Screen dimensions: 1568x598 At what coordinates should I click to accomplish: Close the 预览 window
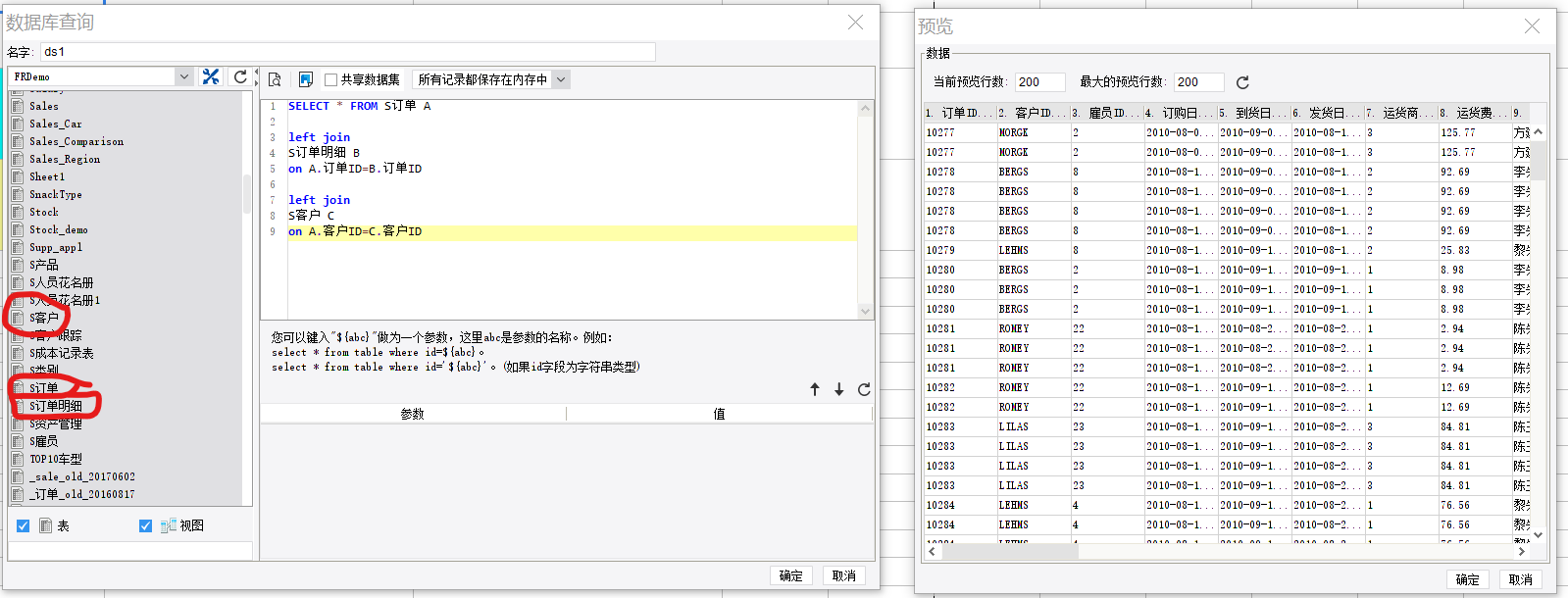point(1532,26)
